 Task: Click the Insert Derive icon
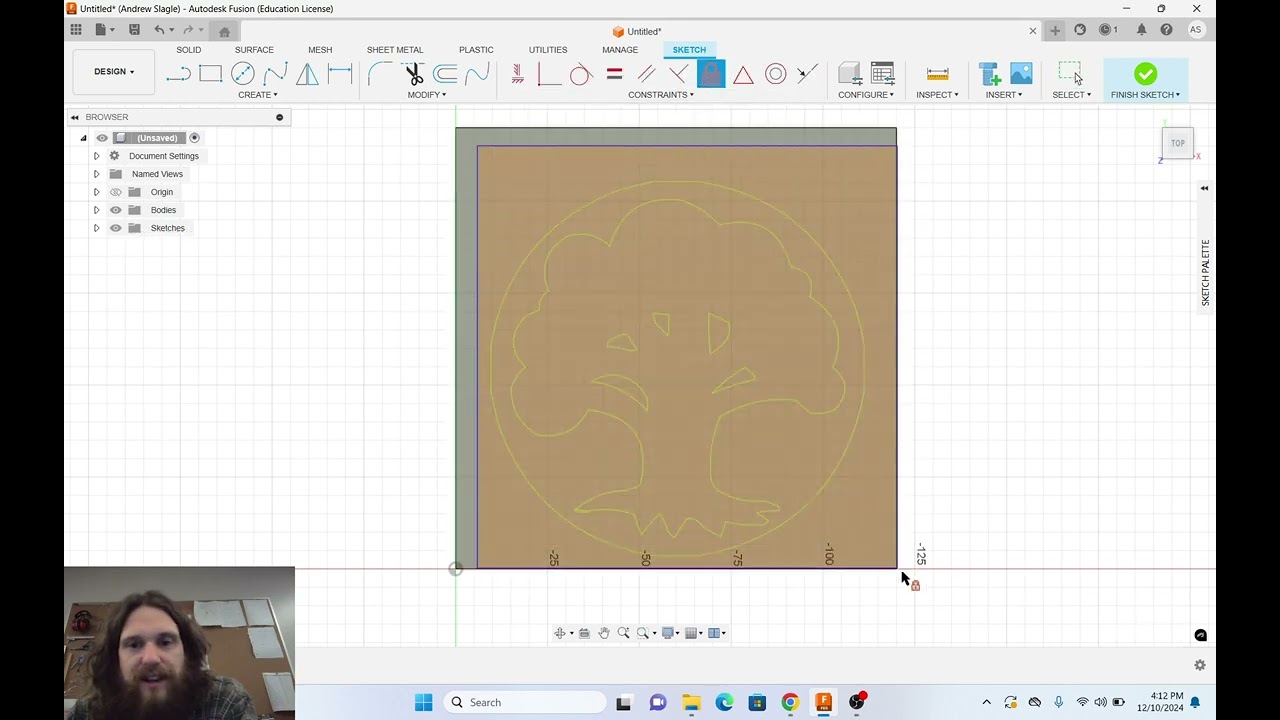click(989, 74)
